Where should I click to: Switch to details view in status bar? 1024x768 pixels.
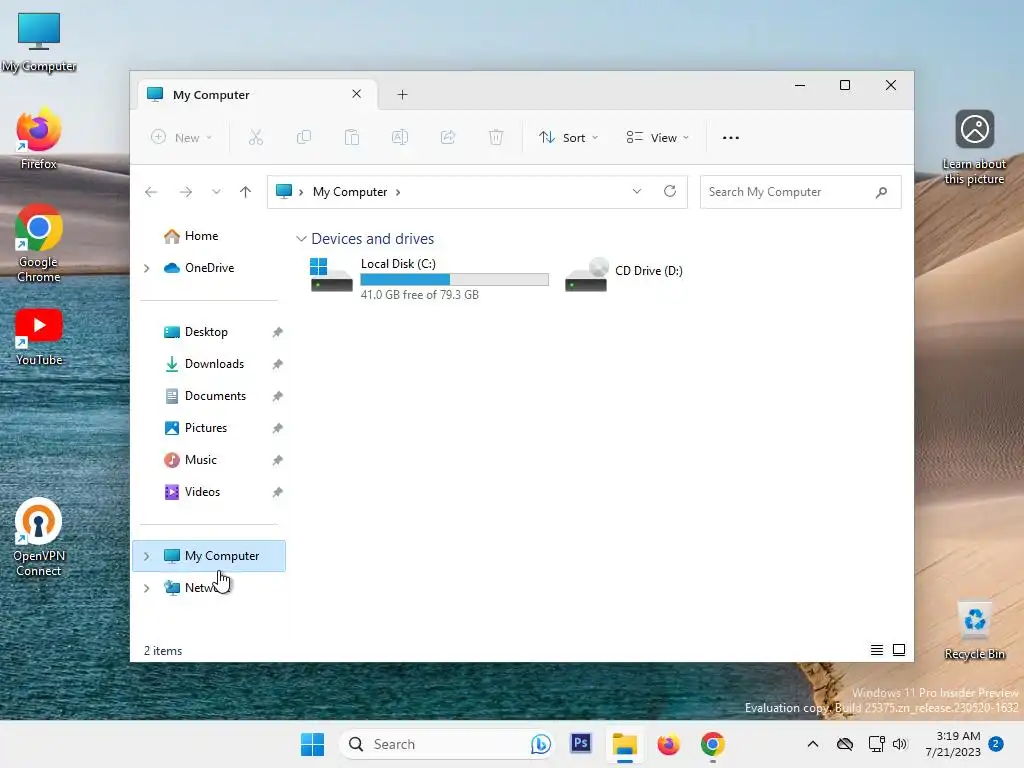click(x=876, y=650)
